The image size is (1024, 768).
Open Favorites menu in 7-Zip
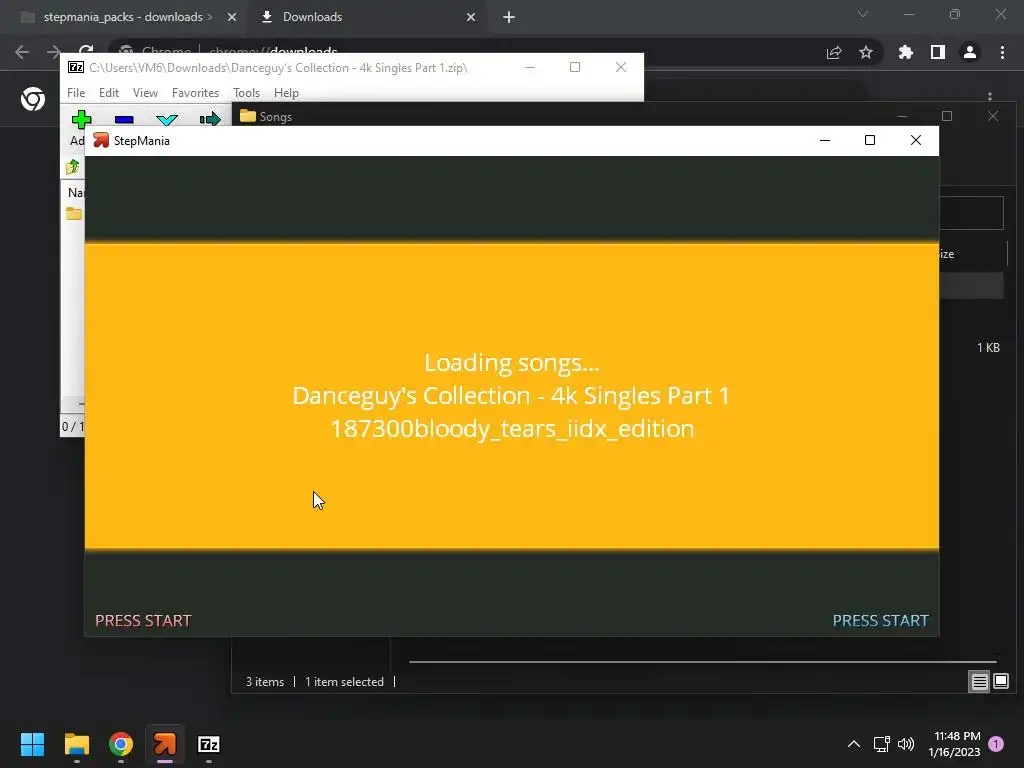click(x=195, y=93)
